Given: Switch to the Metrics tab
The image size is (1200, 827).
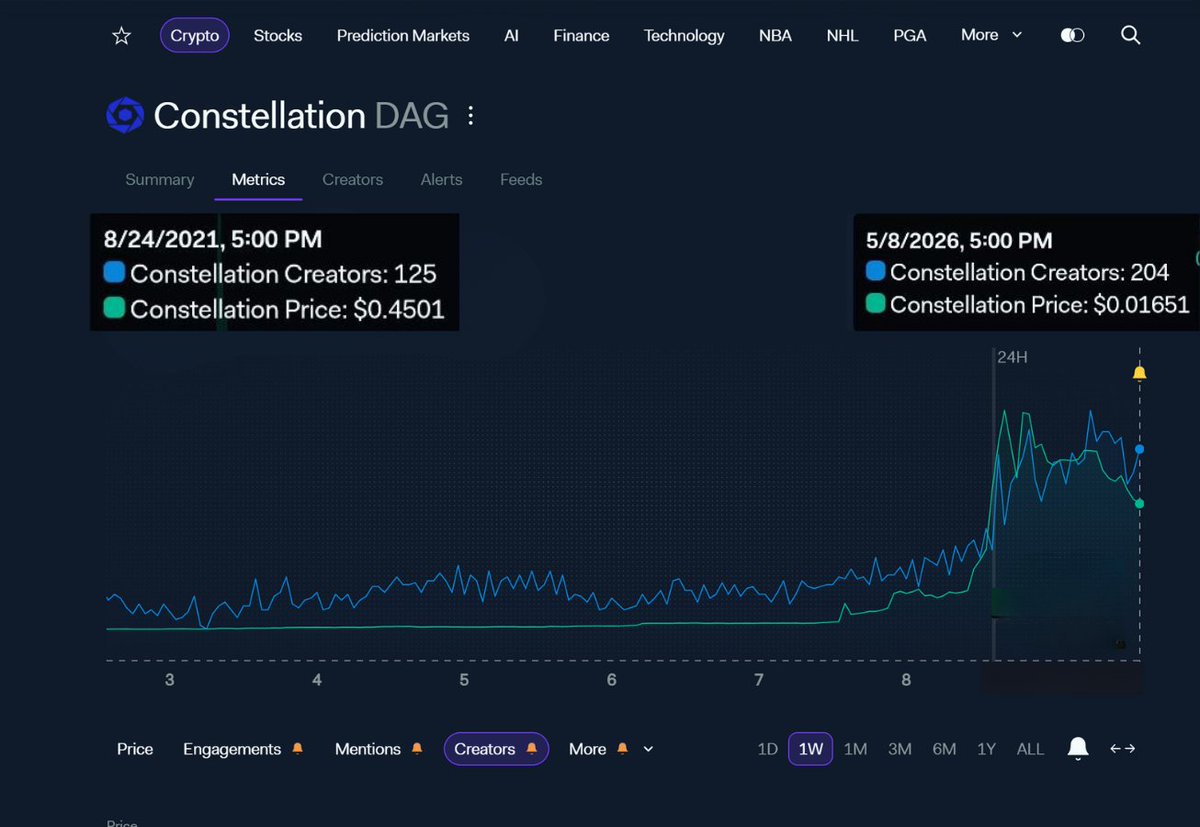Looking at the screenshot, I should [x=258, y=180].
